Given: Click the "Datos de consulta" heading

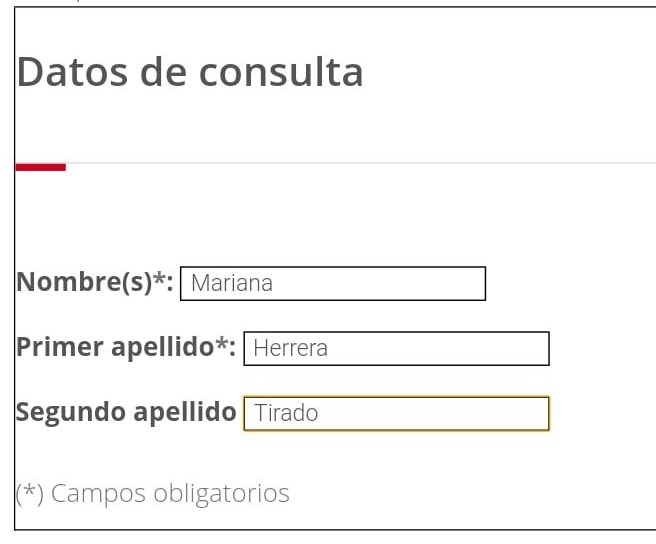Looking at the screenshot, I should click(x=190, y=73).
